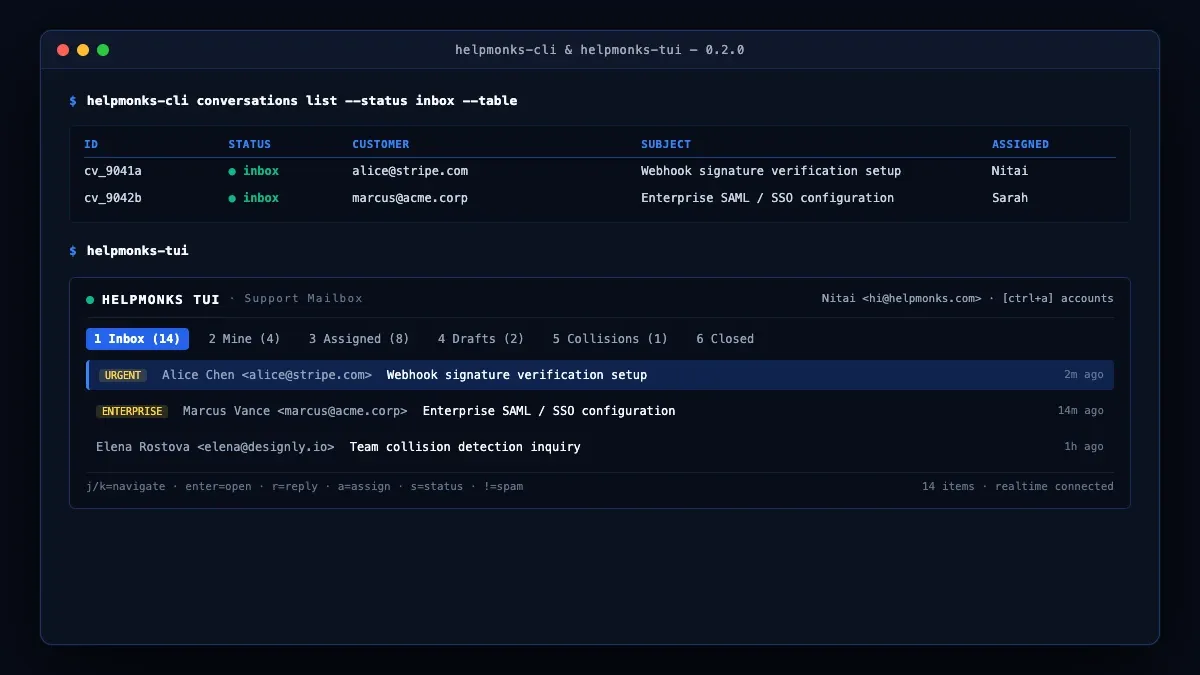
Task: Click the enter=open shortcut hint
Action: click(x=219, y=486)
